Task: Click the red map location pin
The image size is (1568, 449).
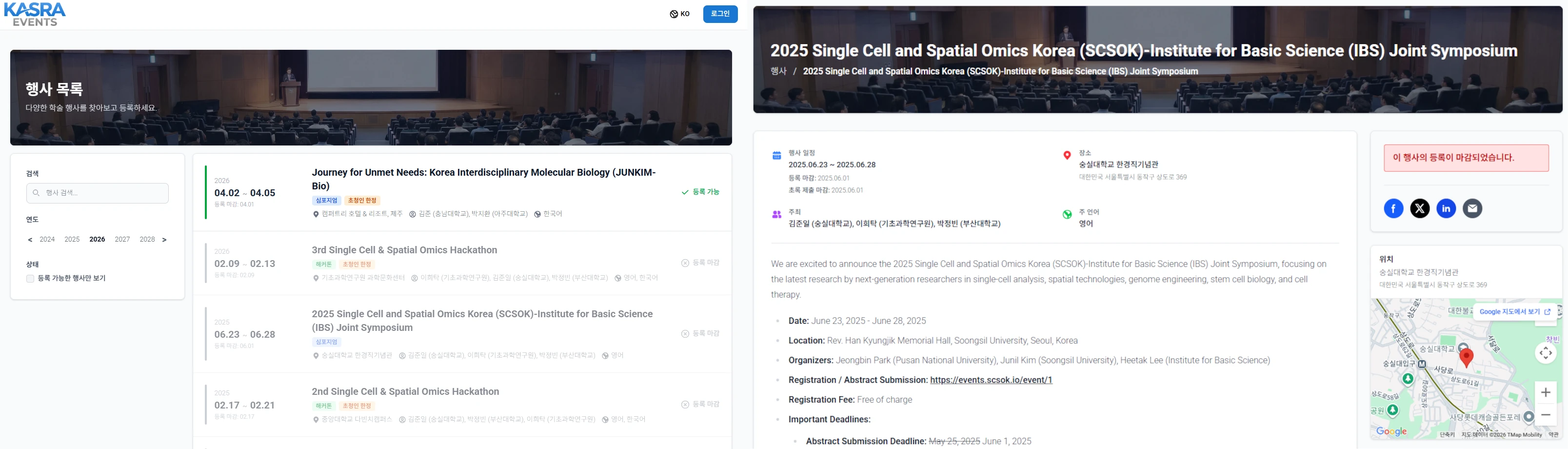Action: pos(1467,357)
